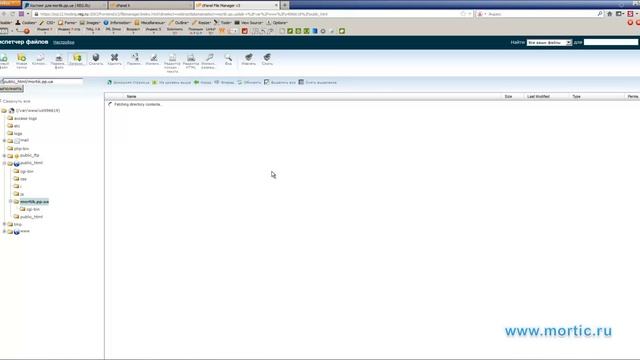Click the file search text input after для
Viewport: 640px width, 360px height.
pyautogui.click(x=611, y=42)
